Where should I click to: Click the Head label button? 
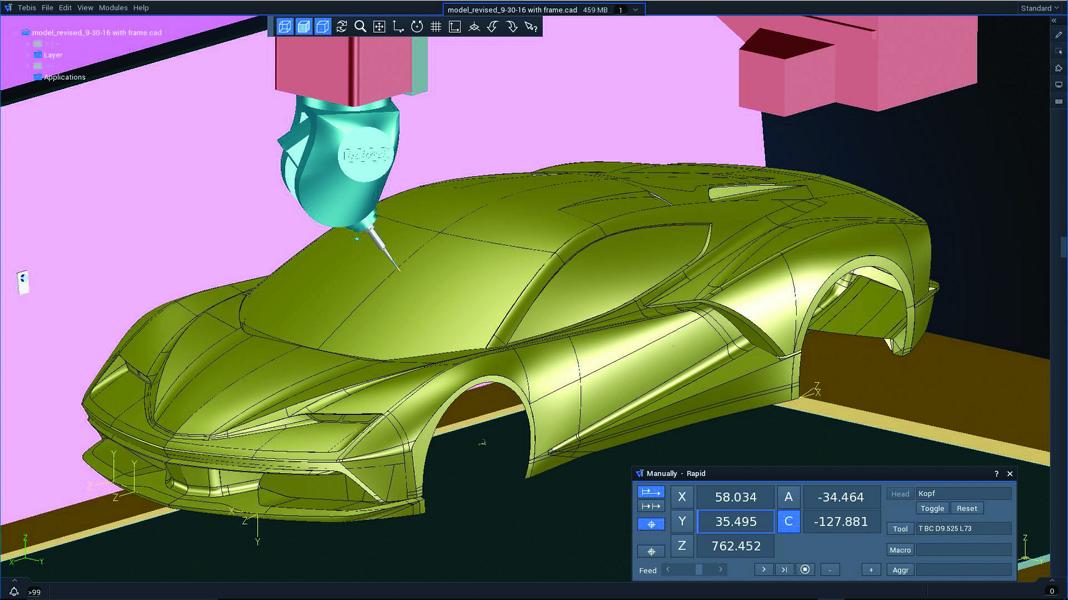coord(900,494)
